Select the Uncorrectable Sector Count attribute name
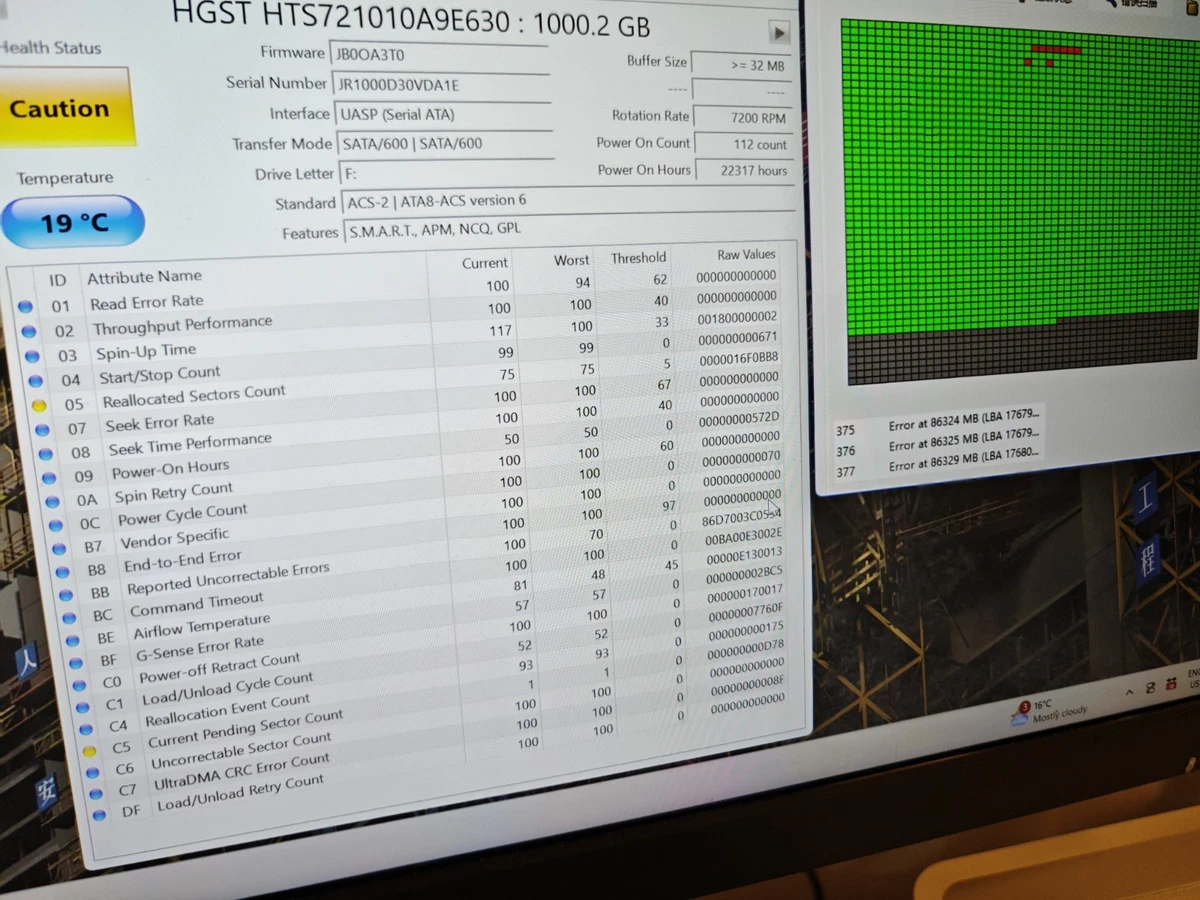1200x900 pixels. (x=241, y=751)
